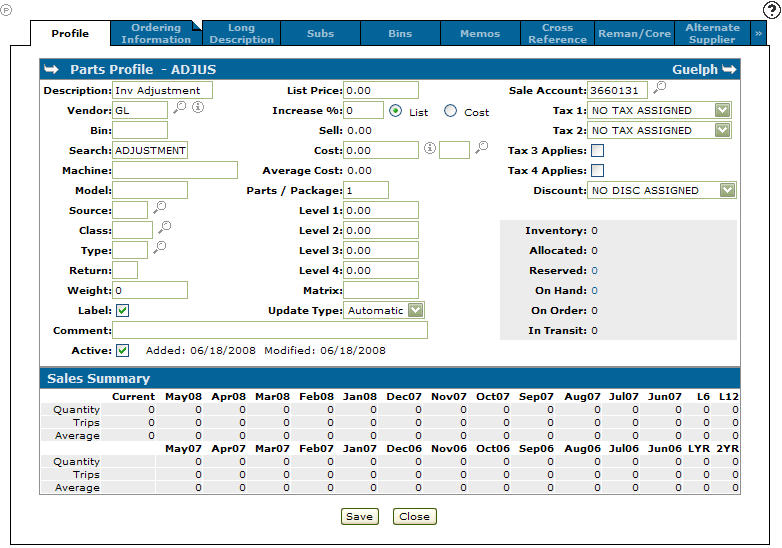Expand the Discount dropdown
This screenshot has width=782, height=548.
click(x=727, y=190)
